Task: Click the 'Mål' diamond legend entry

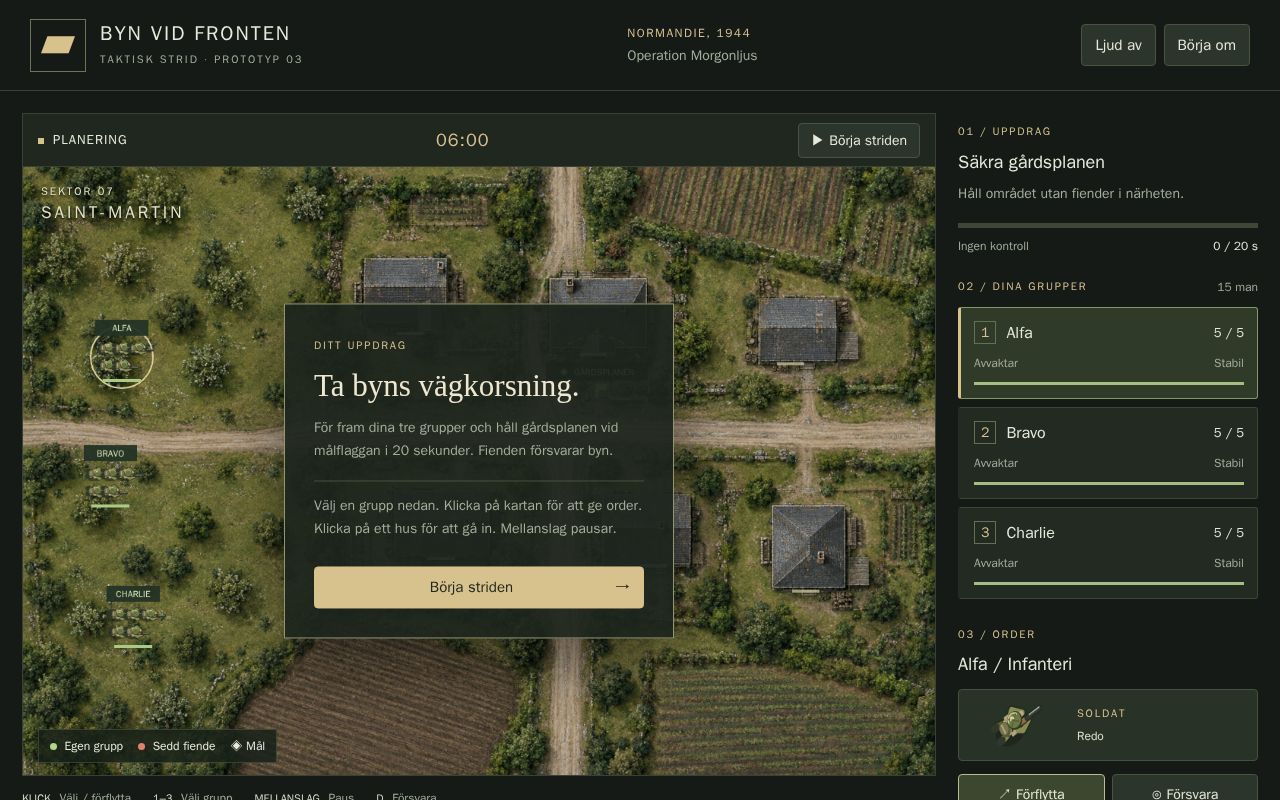Action: [248, 746]
